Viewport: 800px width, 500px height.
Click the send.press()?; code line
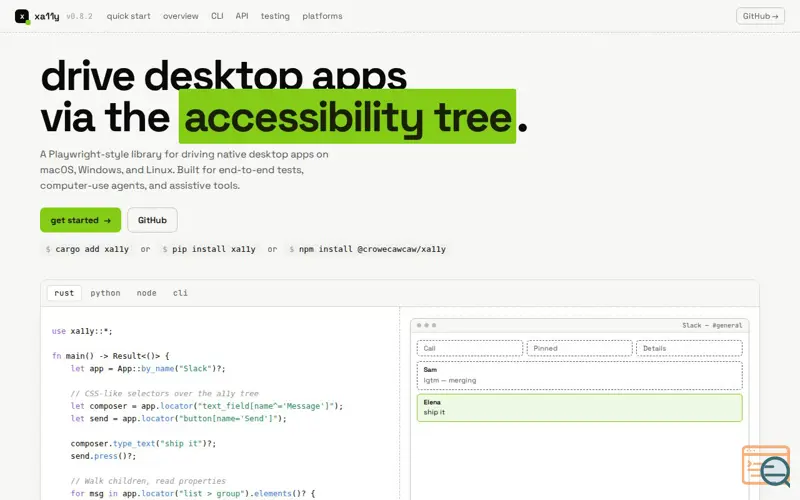point(104,456)
